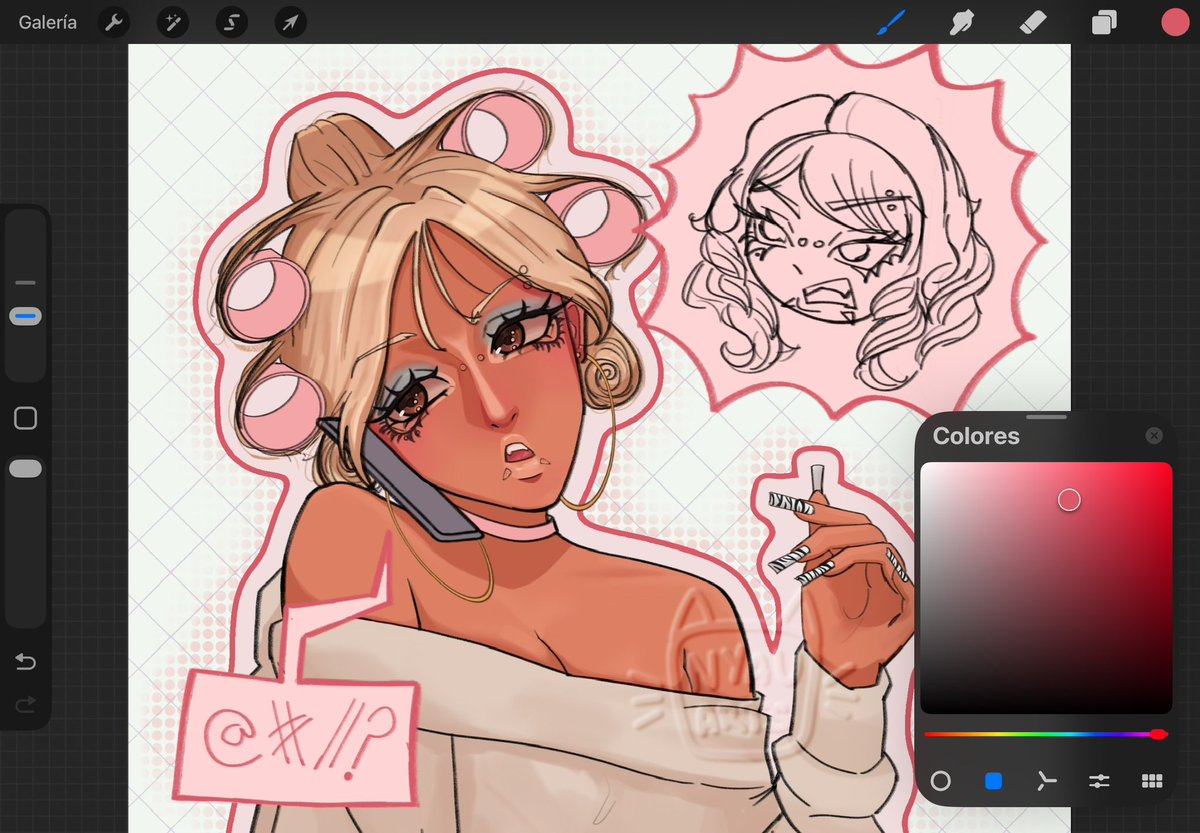Click the hue slider in Colores panel
Screen dimensions: 1200x833
pyautogui.click(x=1045, y=734)
